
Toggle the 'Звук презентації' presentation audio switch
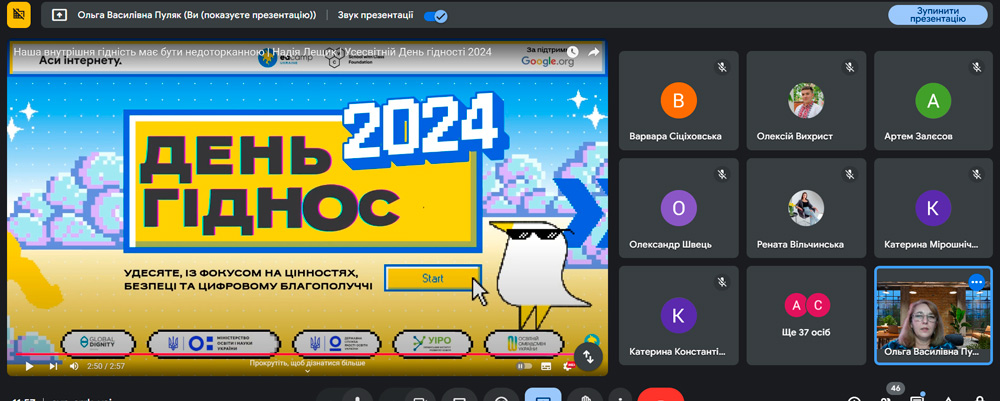point(435,16)
